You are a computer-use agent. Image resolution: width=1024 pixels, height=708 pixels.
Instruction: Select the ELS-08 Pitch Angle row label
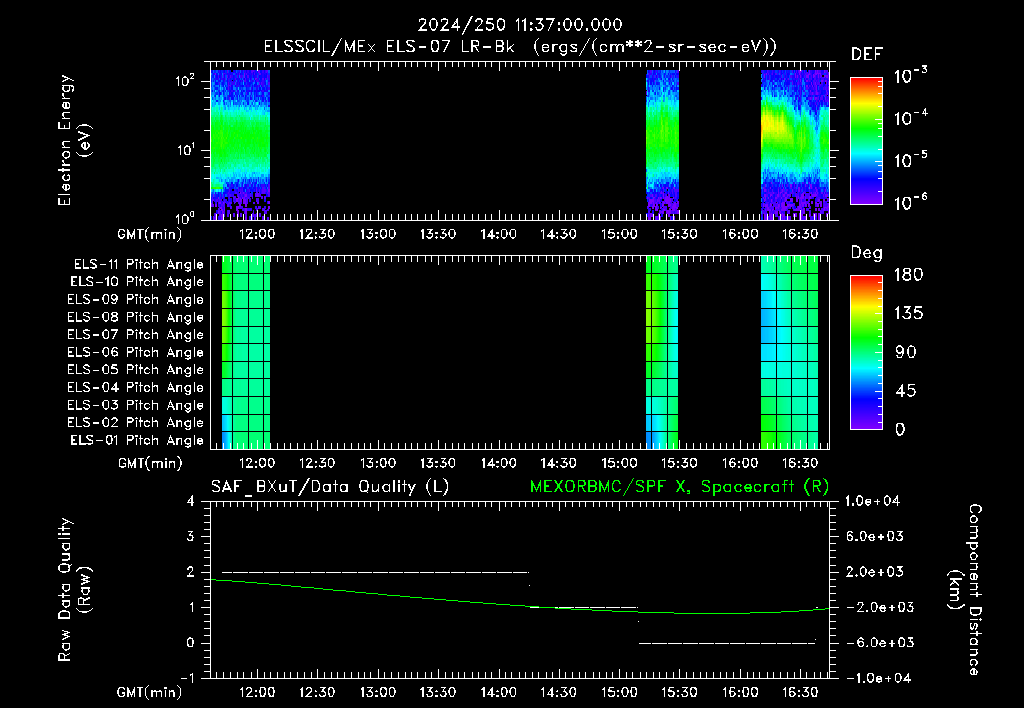click(x=135, y=317)
